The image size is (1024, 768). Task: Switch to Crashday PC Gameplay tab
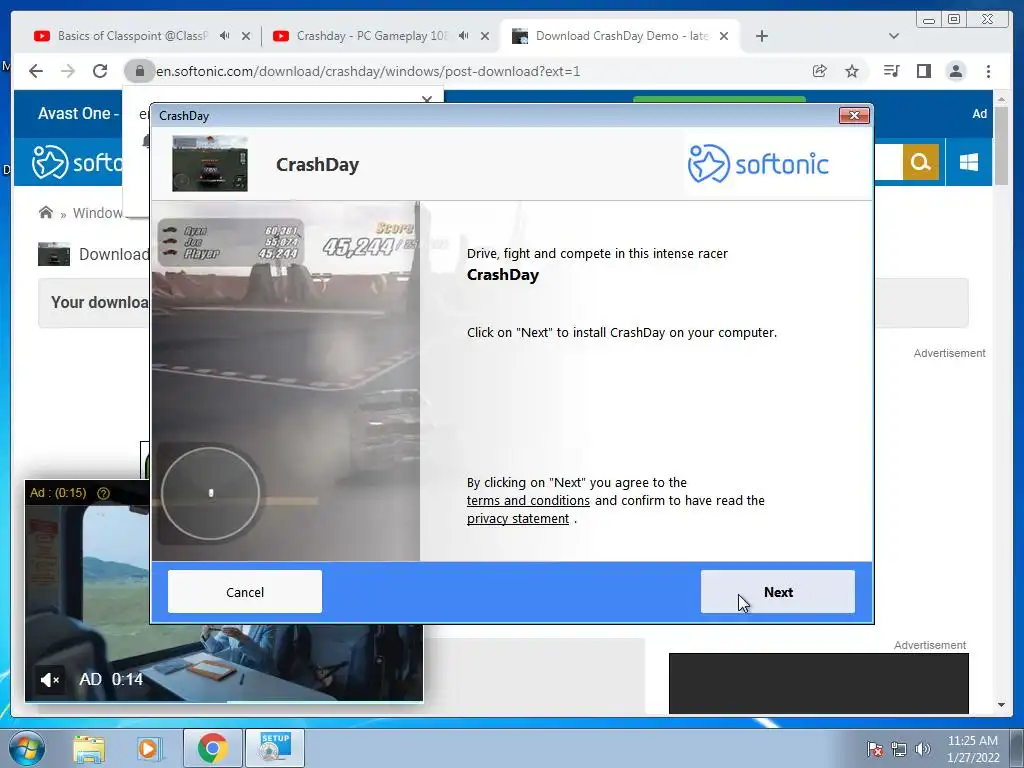click(x=372, y=36)
